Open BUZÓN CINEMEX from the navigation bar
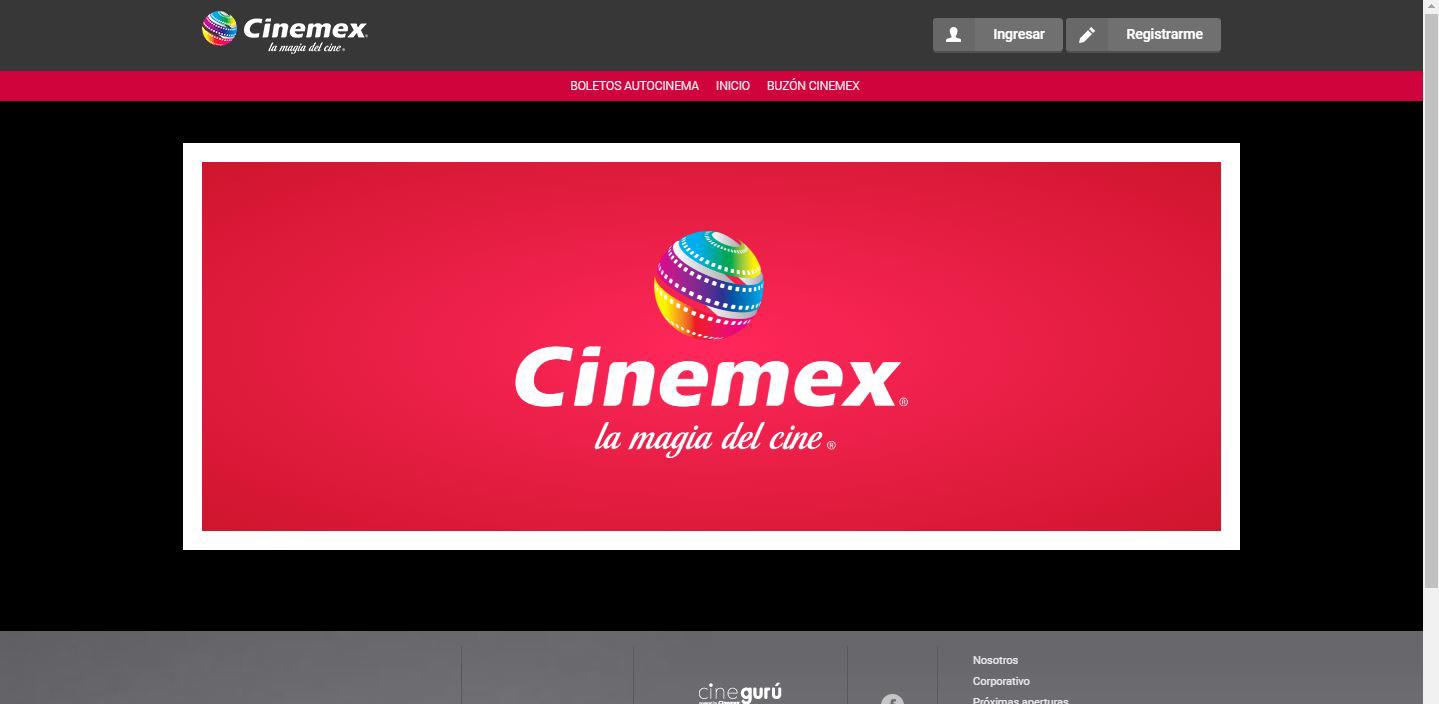 [813, 85]
